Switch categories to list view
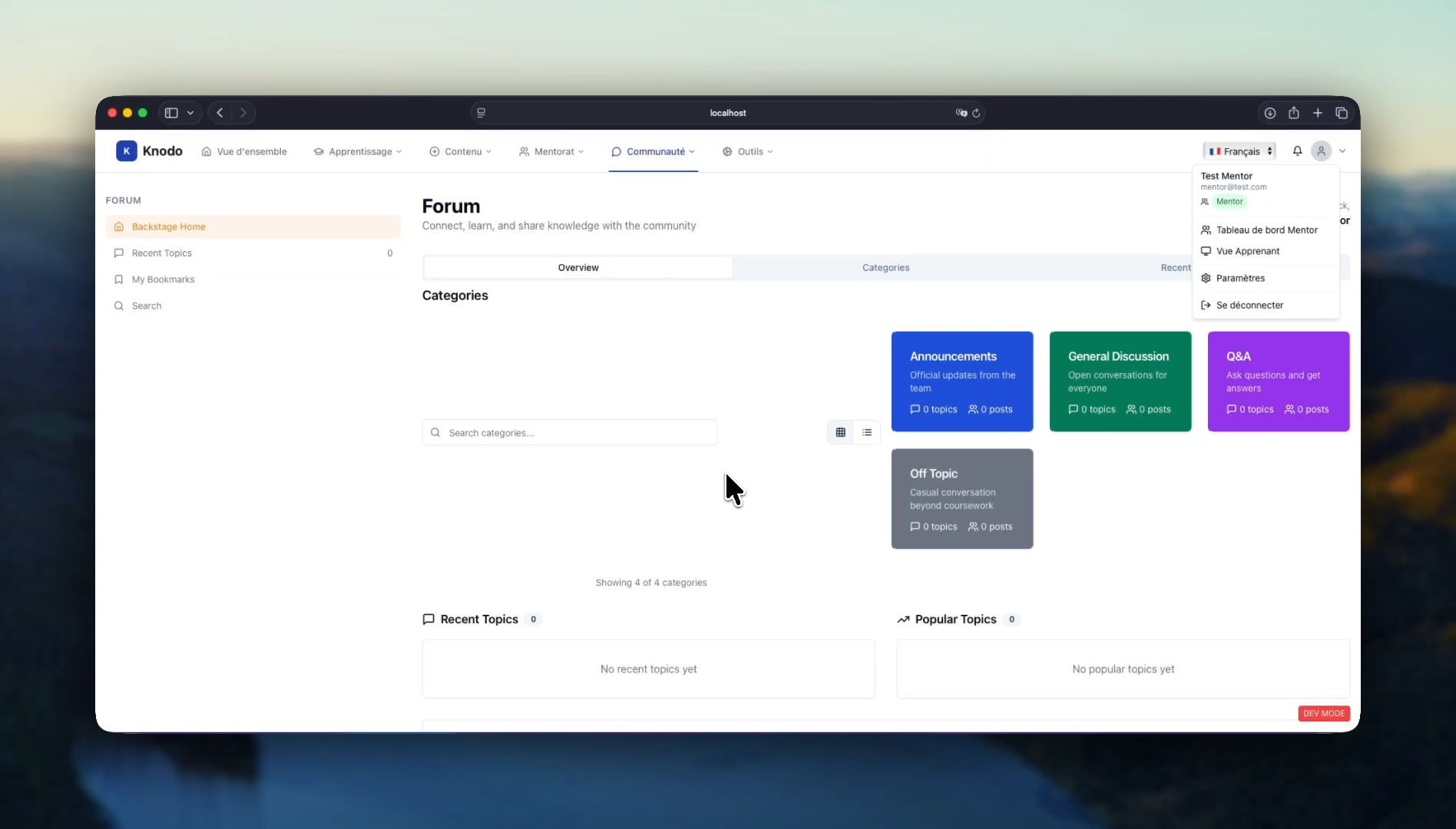The height and width of the screenshot is (829, 1456). (867, 433)
